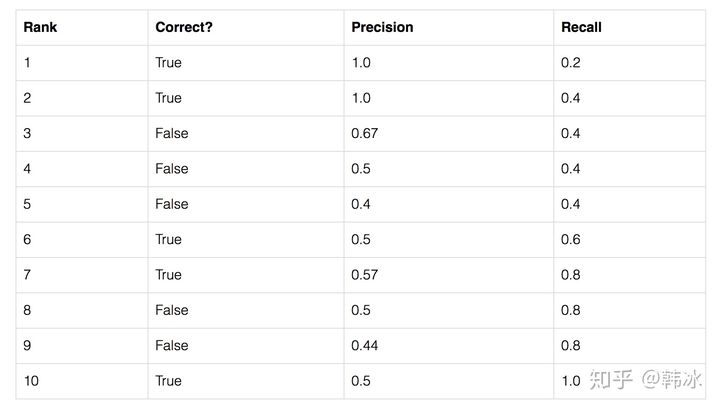This screenshot has width=720, height=408.
Task: Select the precision value 0.57 cell
Action: (x=365, y=275)
